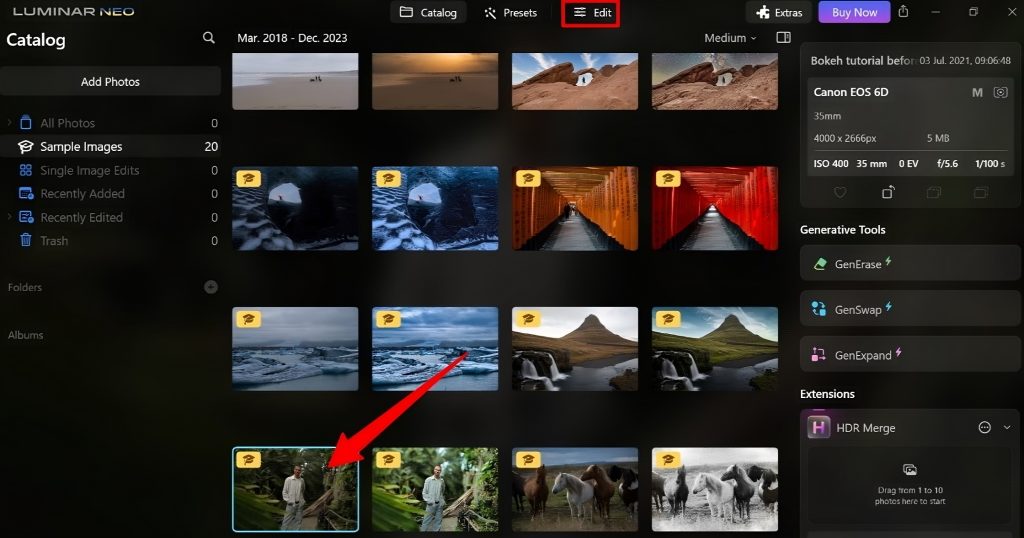Click the Buy Now button
This screenshot has height=538, width=1024.
[854, 12]
